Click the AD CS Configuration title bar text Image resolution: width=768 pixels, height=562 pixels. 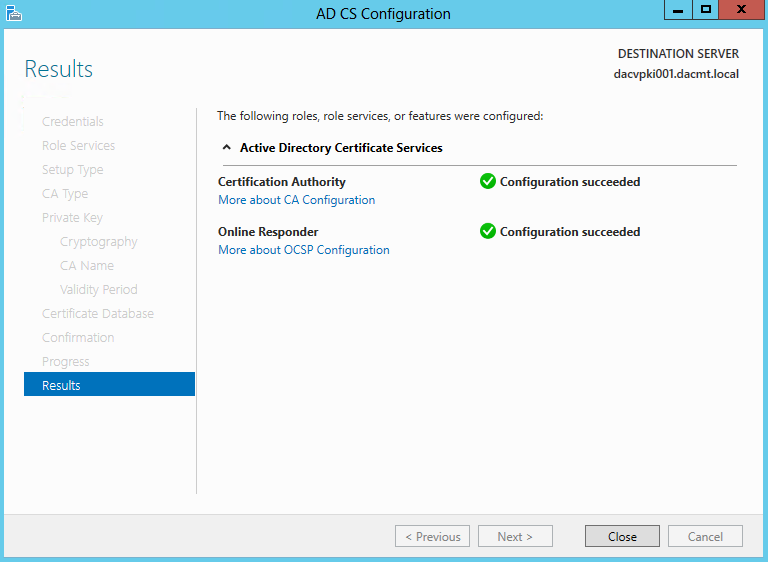pyautogui.click(x=383, y=14)
